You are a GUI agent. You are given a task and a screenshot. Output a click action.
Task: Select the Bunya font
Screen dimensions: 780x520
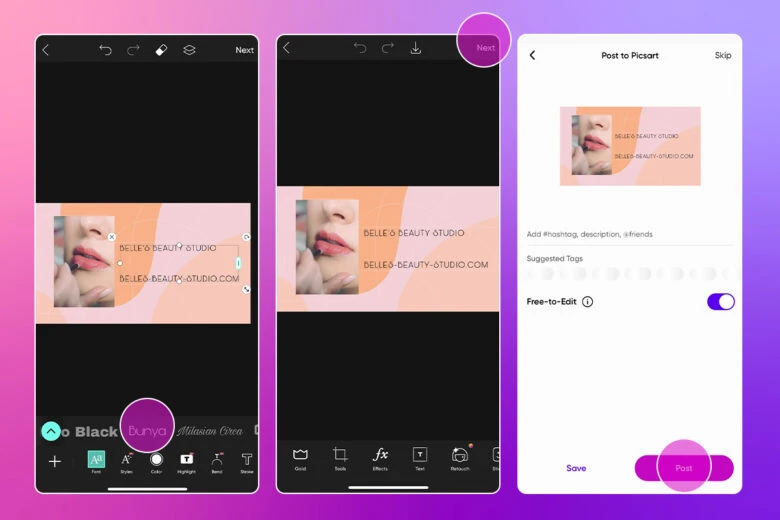147,431
